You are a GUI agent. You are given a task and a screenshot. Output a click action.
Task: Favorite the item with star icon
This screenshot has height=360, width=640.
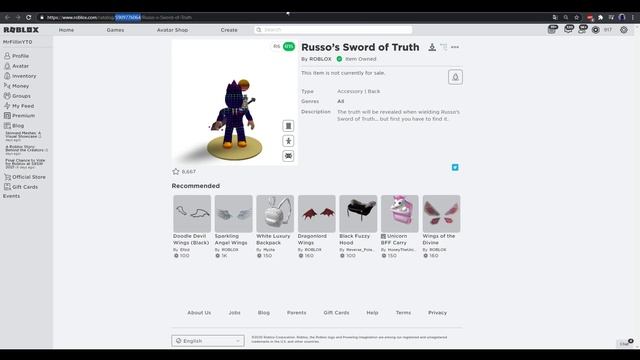pyautogui.click(x=176, y=171)
